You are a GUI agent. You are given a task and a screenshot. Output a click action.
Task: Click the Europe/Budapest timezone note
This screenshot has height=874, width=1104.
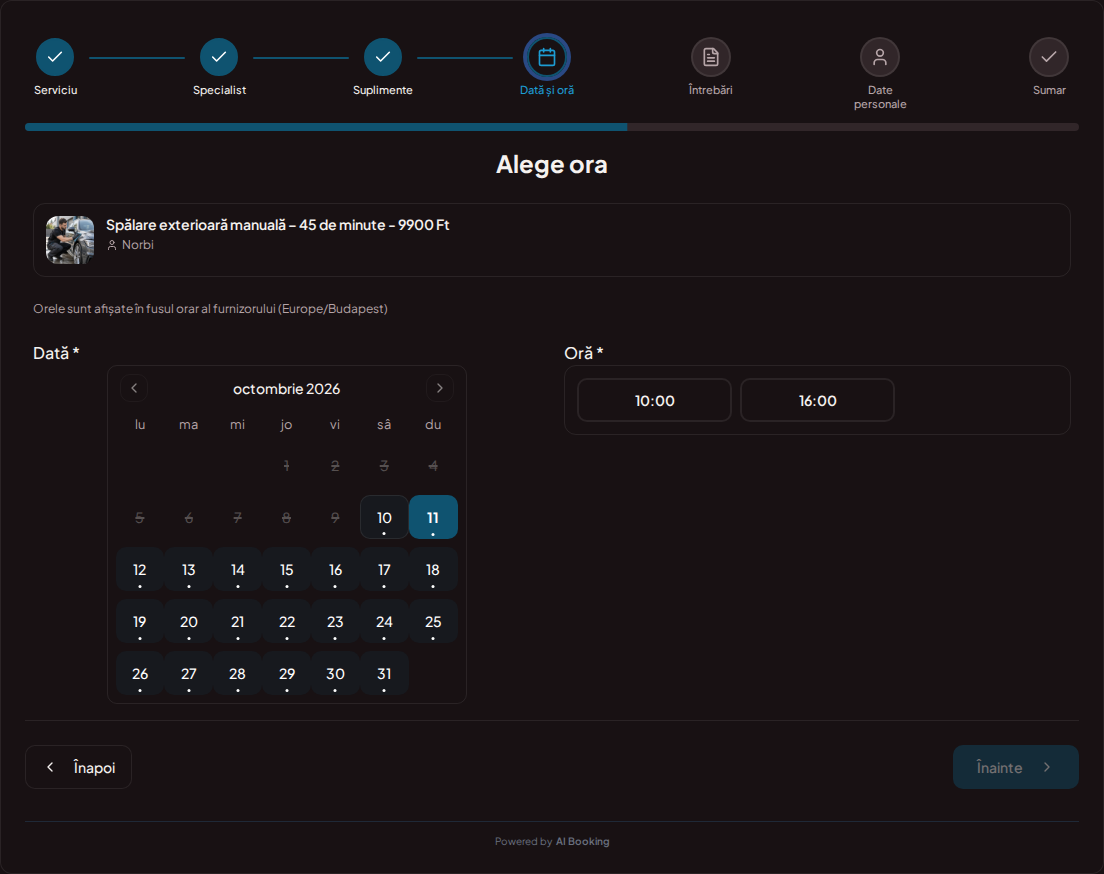[211, 308]
